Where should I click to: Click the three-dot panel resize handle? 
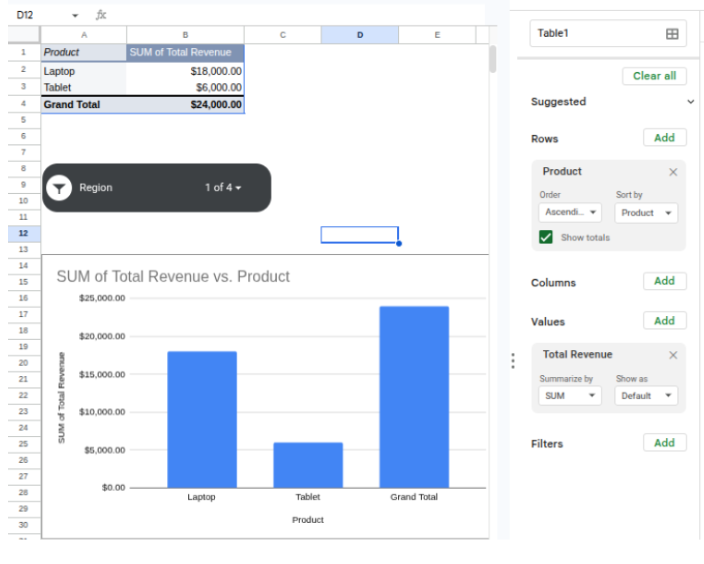[513, 360]
